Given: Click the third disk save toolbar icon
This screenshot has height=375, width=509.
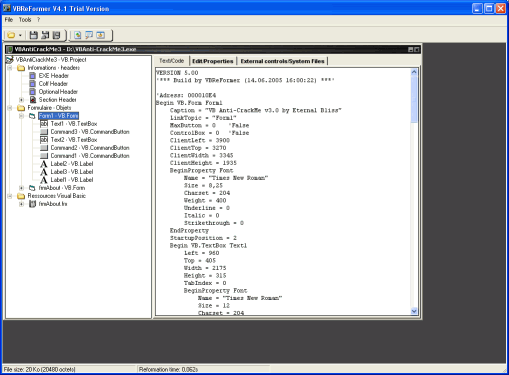Looking at the screenshot, I should [57, 35].
